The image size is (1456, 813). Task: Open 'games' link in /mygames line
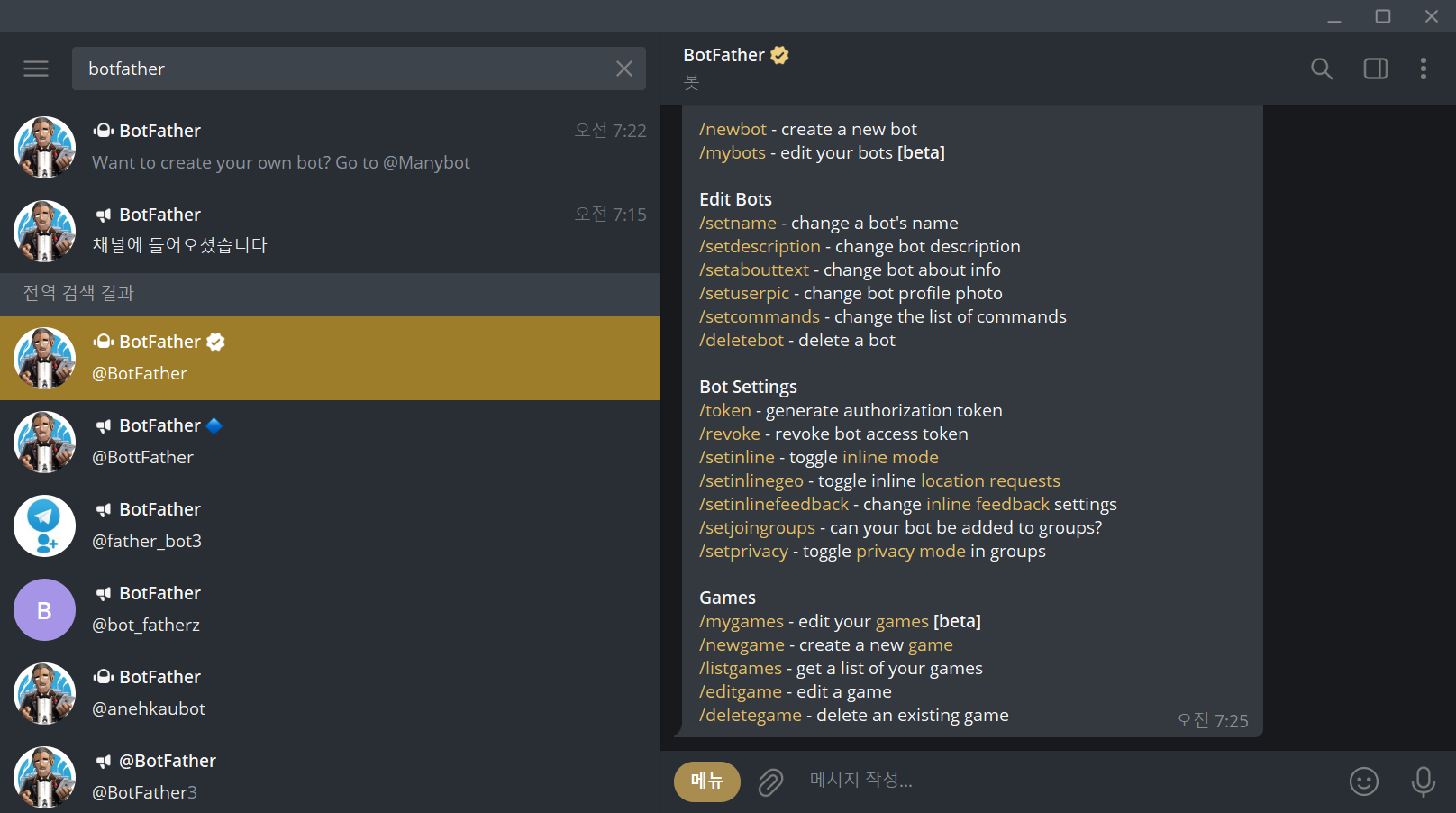[x=902, y=621]
